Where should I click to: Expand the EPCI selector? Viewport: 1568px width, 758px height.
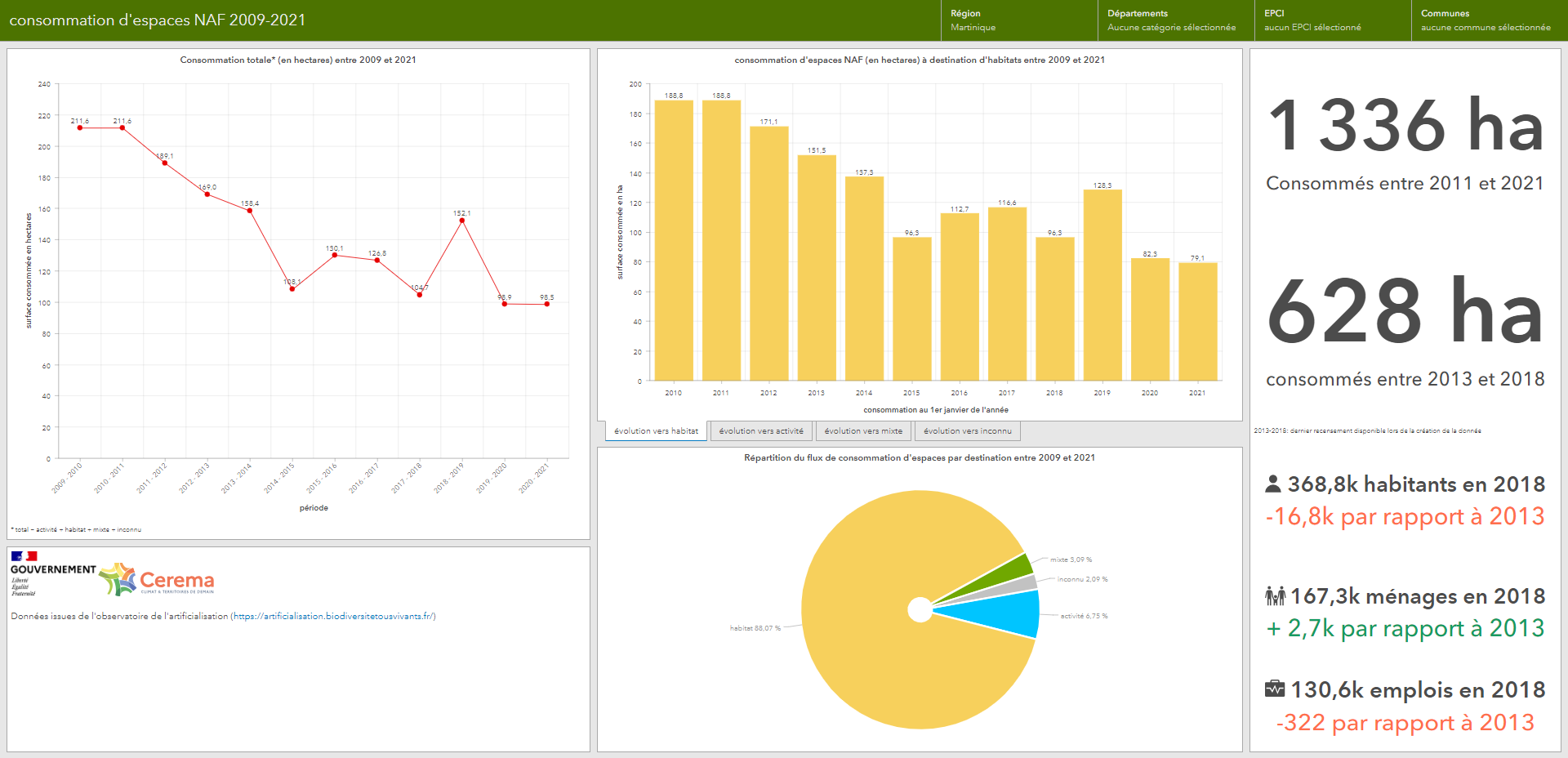(x=1332, y=20)
